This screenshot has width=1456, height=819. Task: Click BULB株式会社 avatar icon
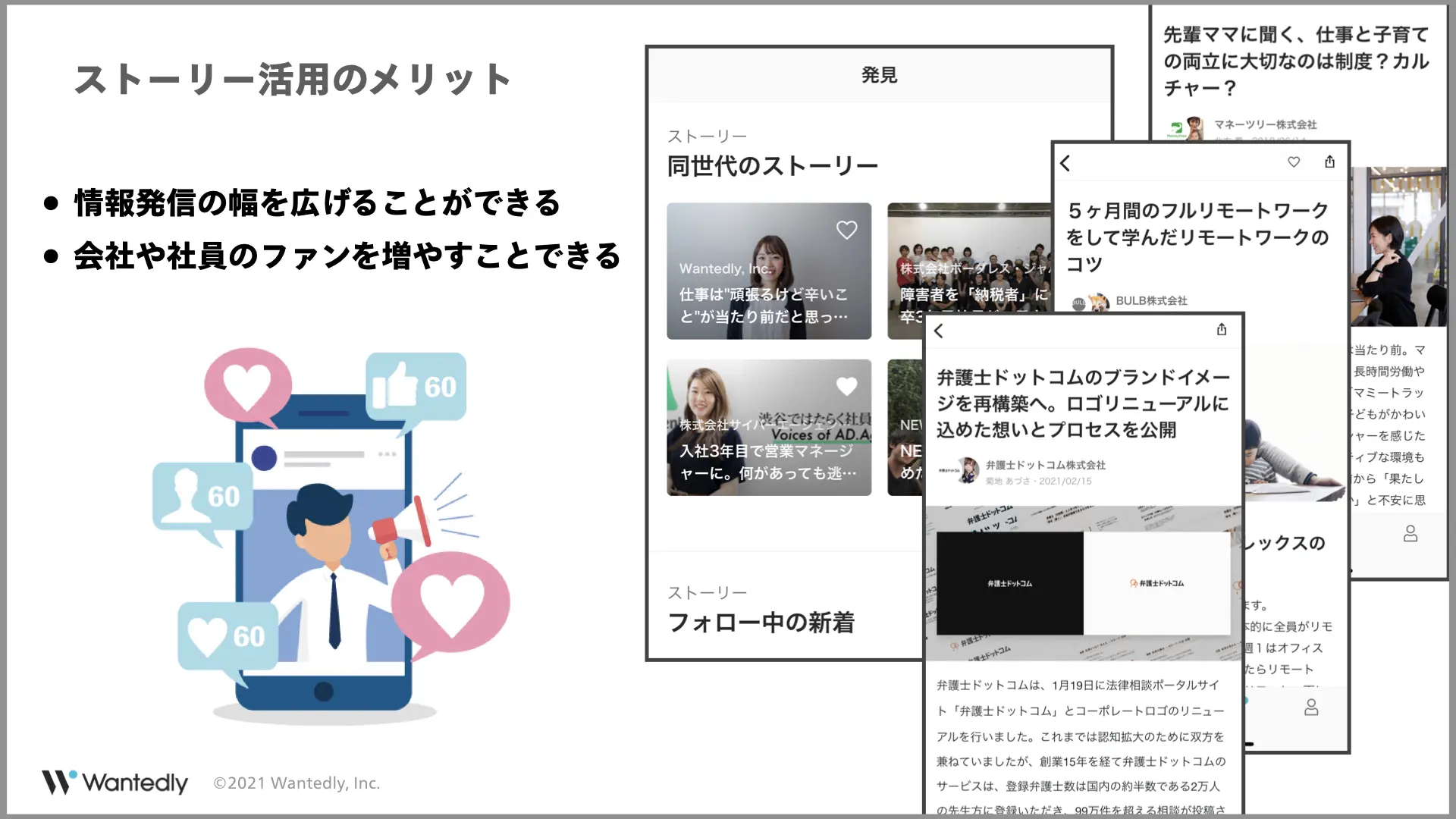coord(1090,303)
